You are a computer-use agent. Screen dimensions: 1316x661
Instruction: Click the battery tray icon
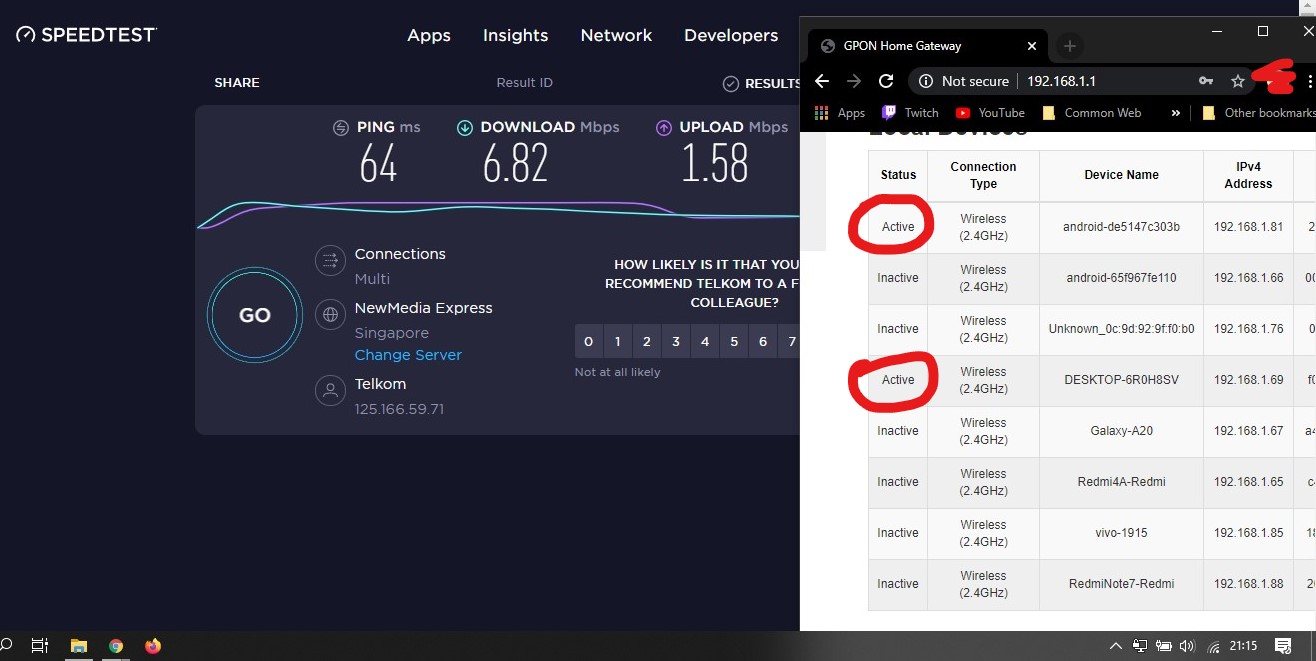(1164, 646)
